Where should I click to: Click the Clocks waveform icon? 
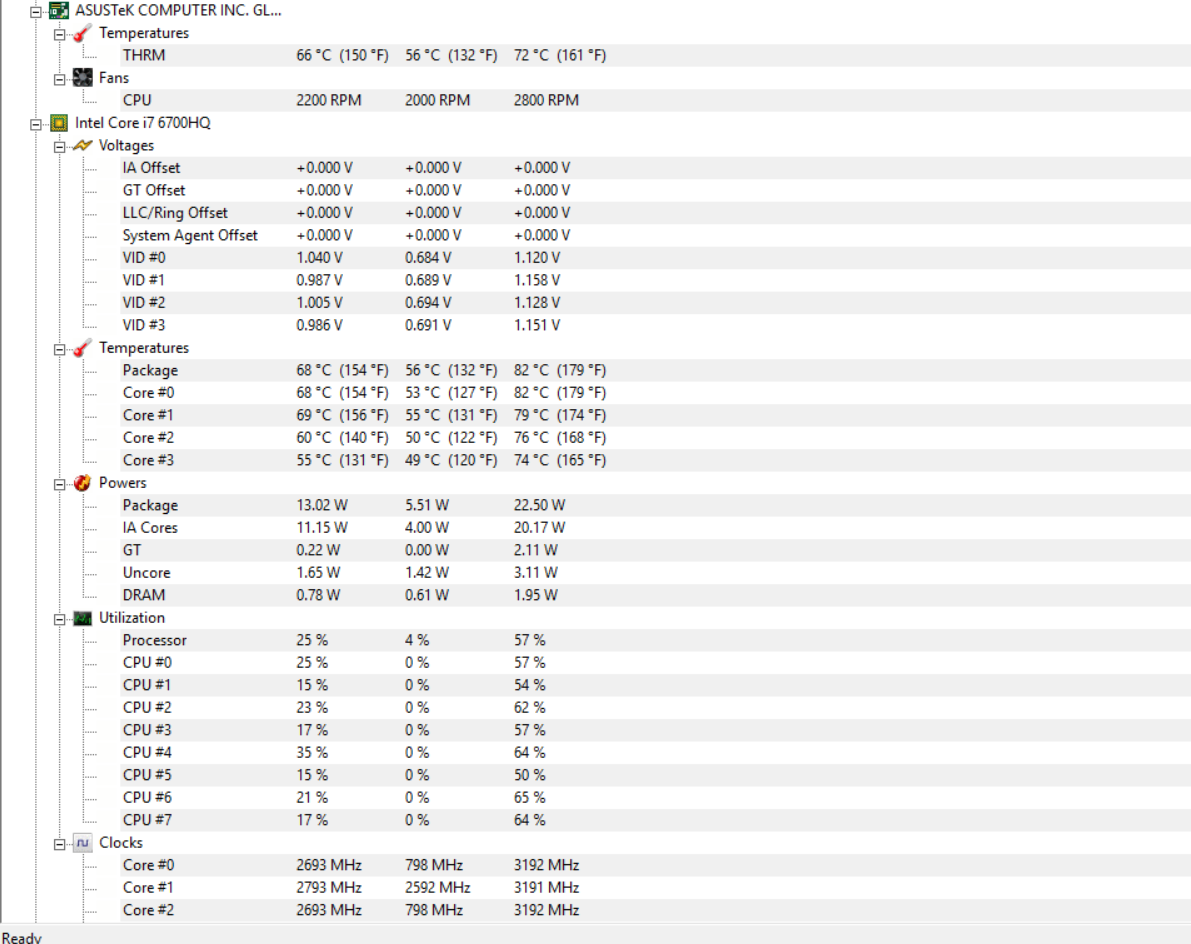[x=83, y=843]
